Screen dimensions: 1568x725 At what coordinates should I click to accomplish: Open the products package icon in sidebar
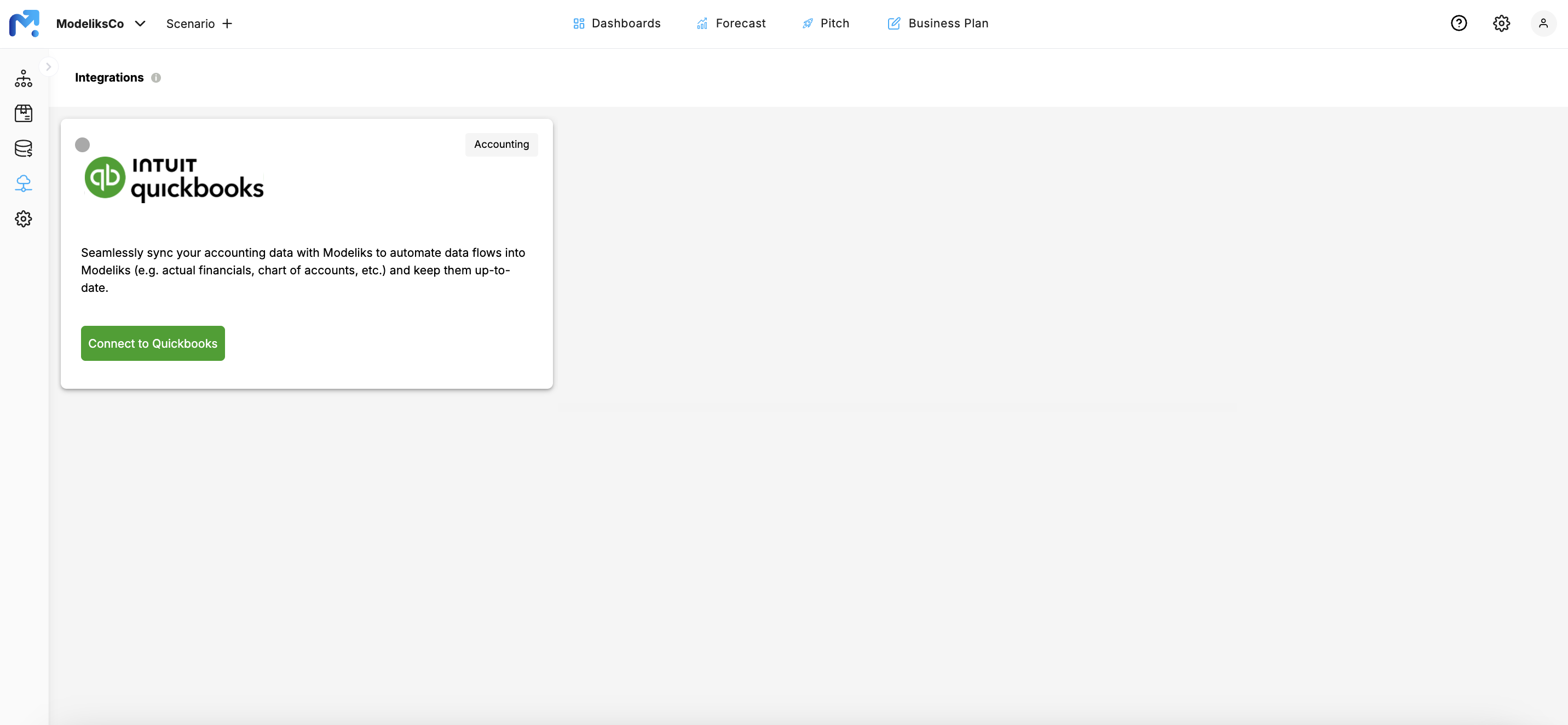(23, 113)
